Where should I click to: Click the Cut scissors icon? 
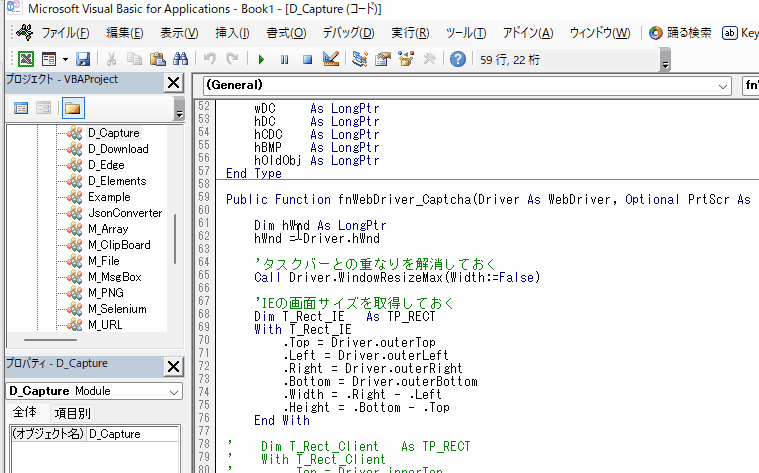click(111, 60)
